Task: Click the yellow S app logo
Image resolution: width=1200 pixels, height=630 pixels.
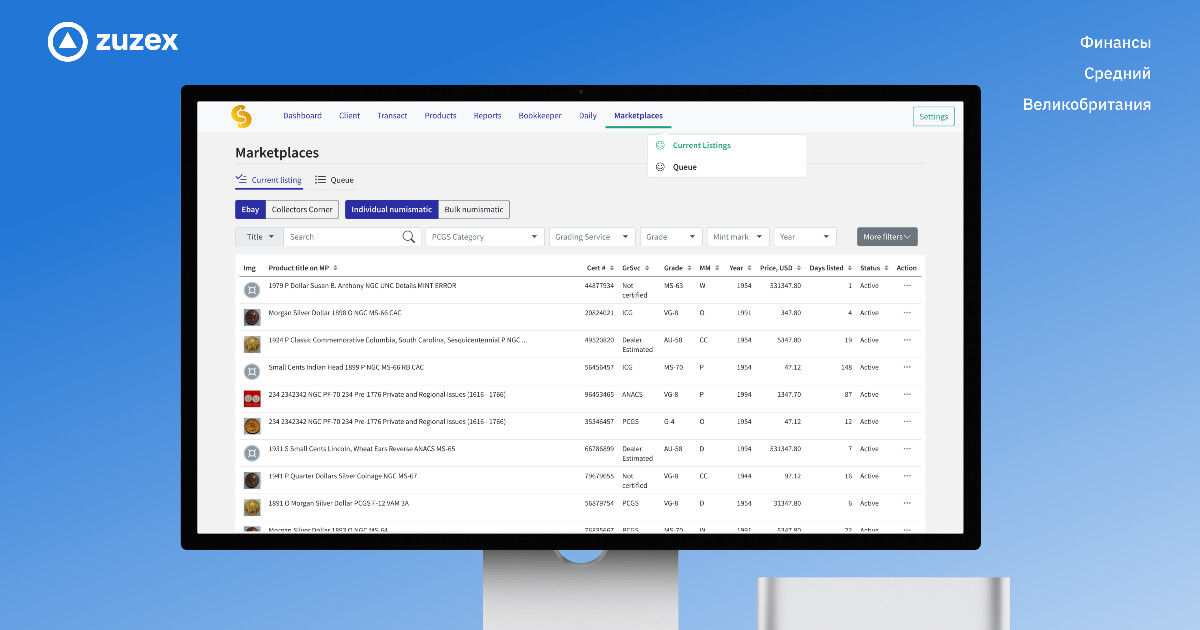Action: tap(241, 116)
